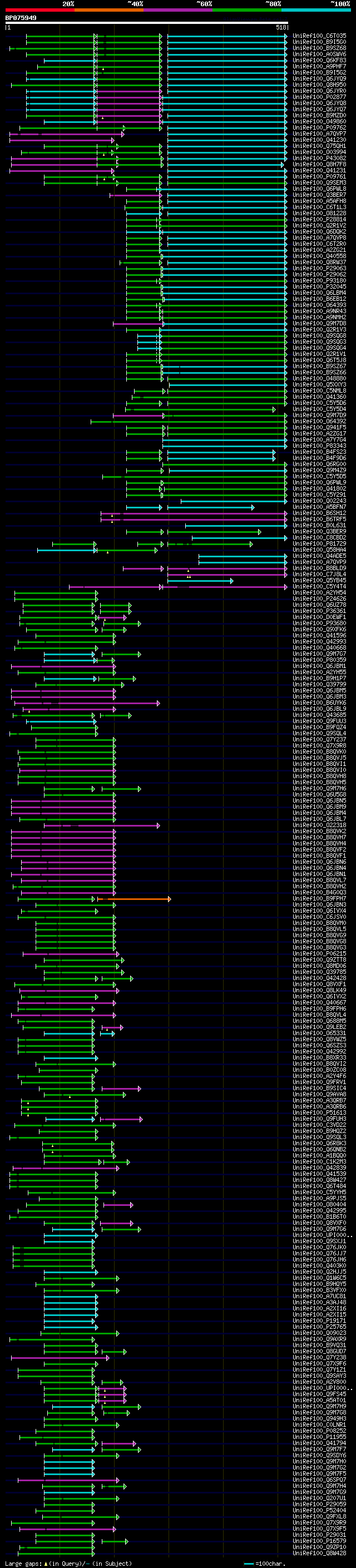This screenshot has width=356, height=1568.
Task: Click the UniRef100_C6T2R0 hit name
Action: (319, 244)
